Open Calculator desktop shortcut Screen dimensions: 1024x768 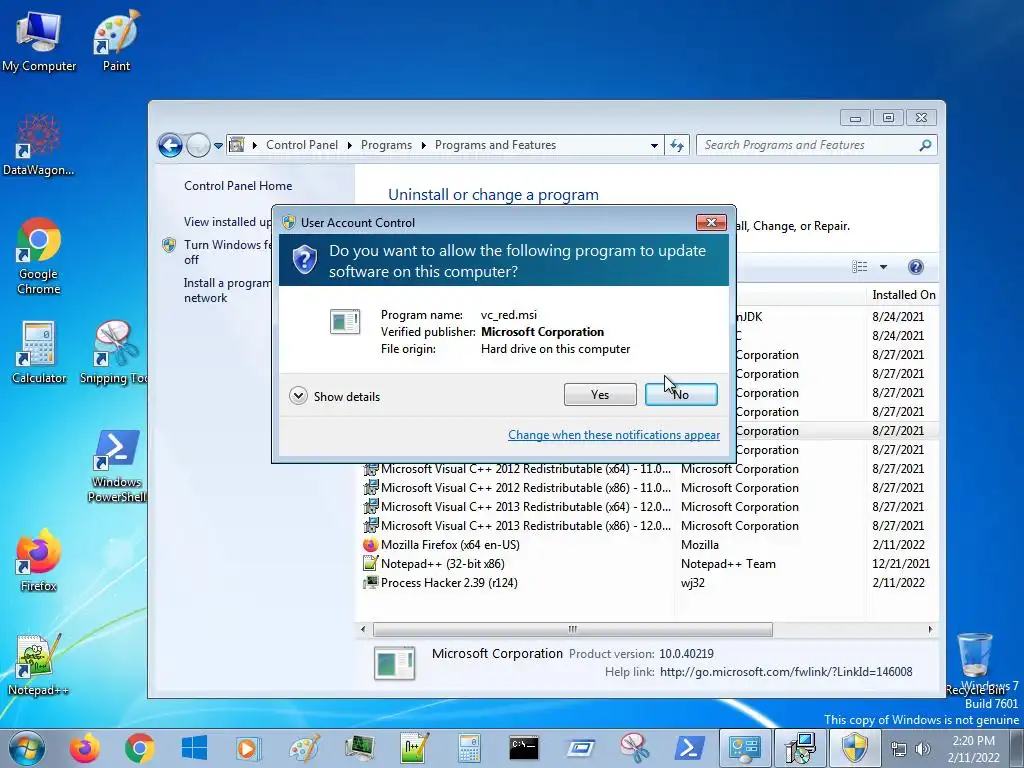39,353
